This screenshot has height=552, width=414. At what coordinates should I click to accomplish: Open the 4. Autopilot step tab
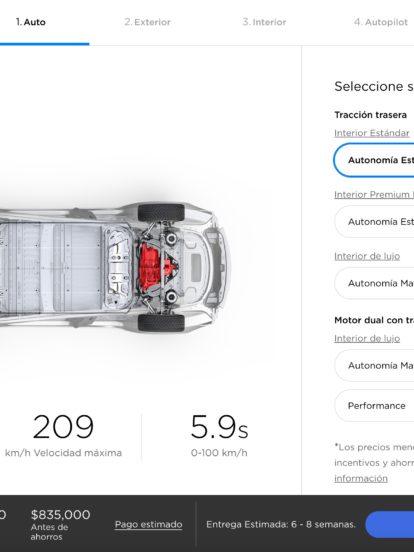click(x=381, y=22)
